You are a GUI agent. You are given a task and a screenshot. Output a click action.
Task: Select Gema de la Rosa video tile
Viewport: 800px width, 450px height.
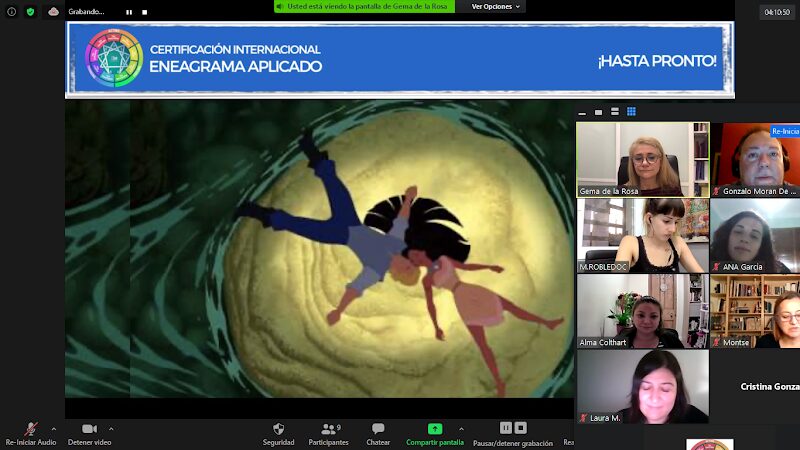643,159
